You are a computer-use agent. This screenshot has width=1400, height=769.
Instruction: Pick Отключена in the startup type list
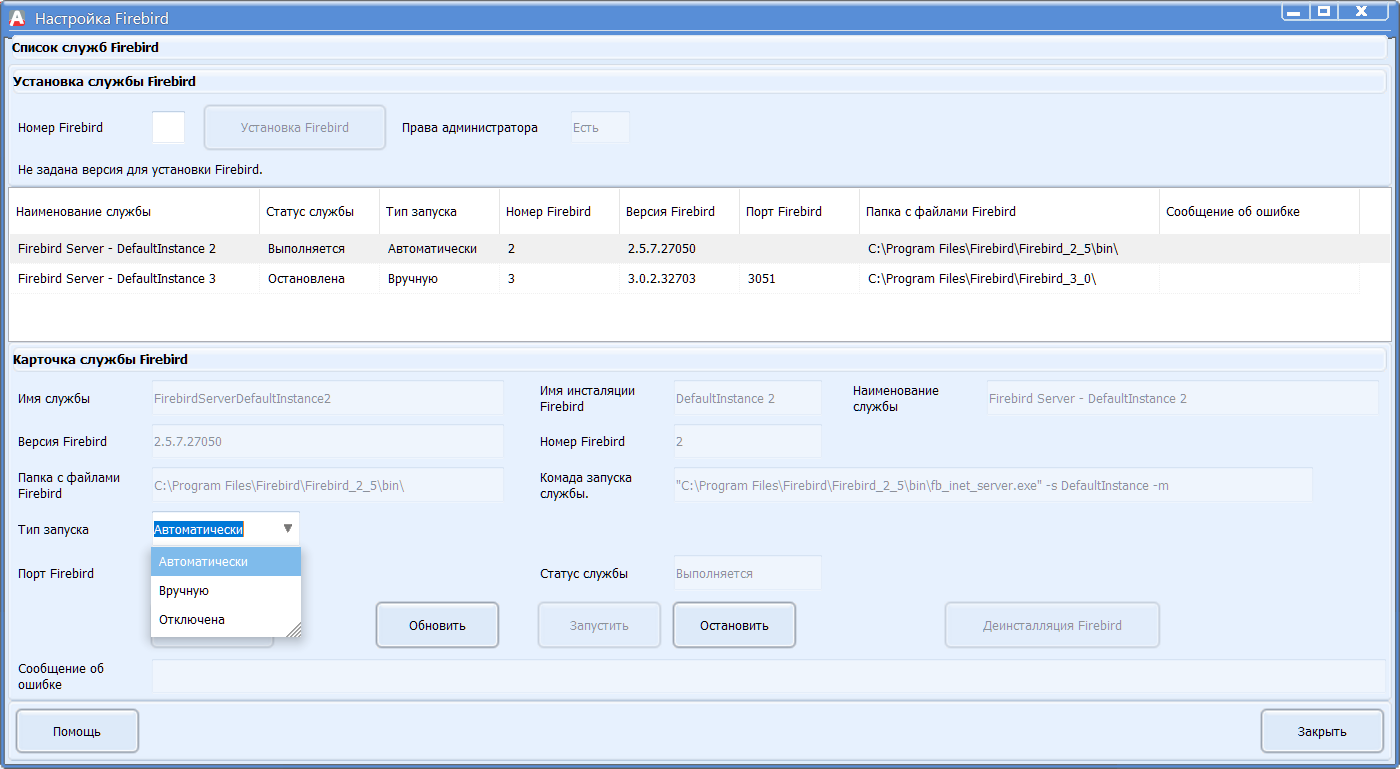coord(226,620)
